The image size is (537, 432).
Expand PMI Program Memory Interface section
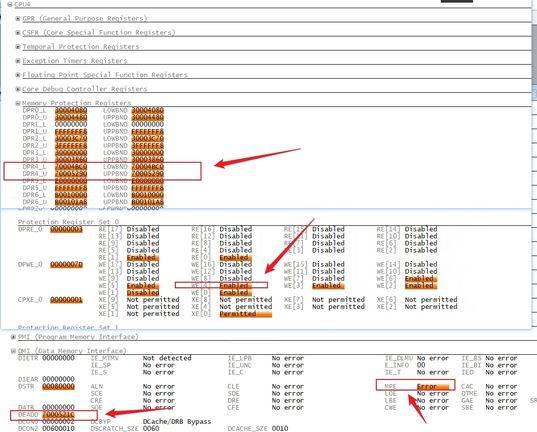13,337
